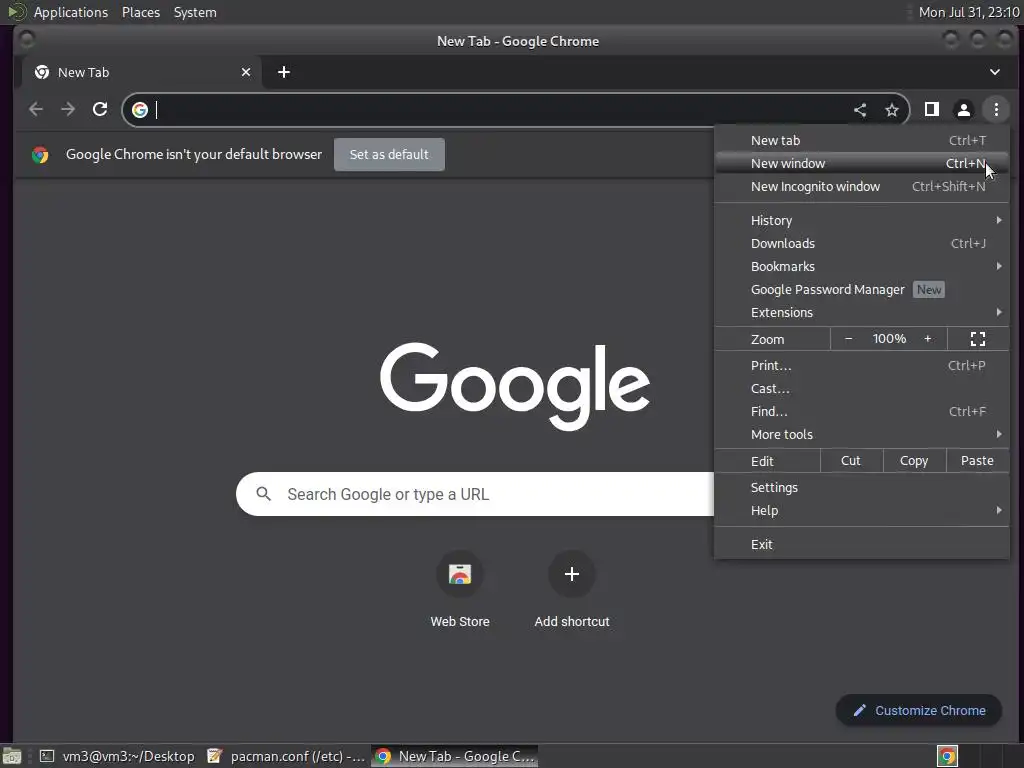Choose Cast… from the menu

pos(862,389)
